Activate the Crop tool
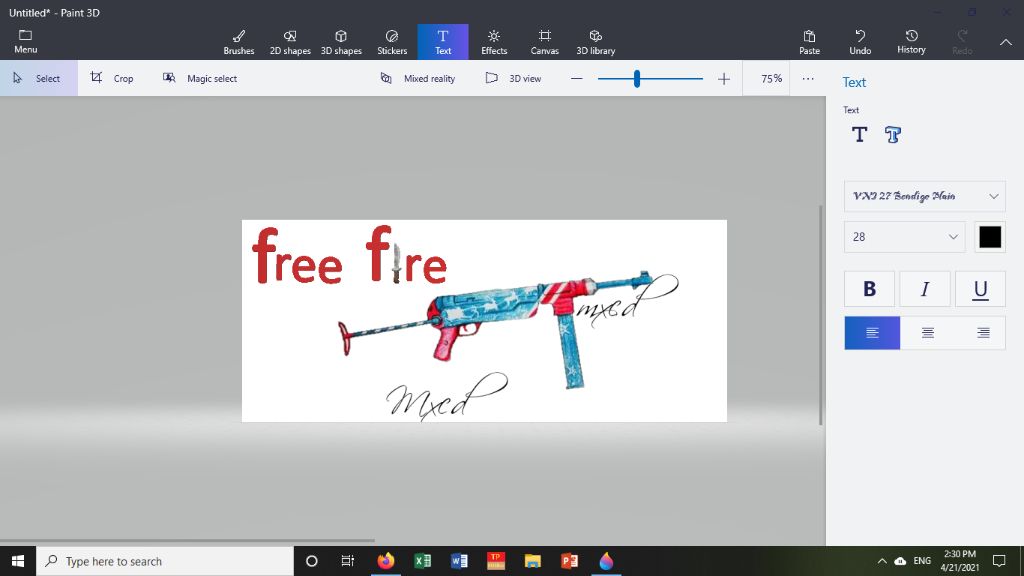Image resolution: width=1024 pixels, height=576 pixels. click(x=112, y=78)
